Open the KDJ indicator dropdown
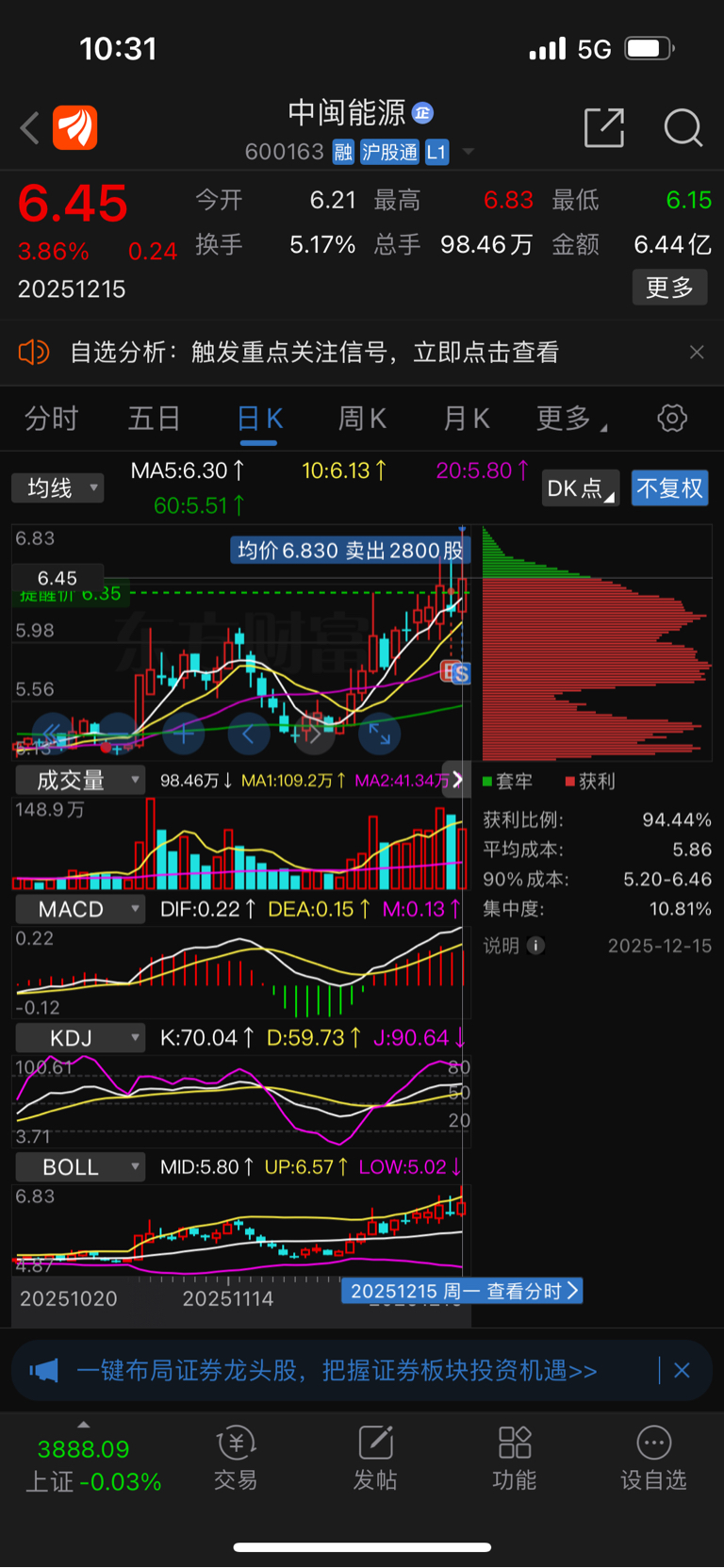This screenshot has height=1568, width=724. click(79, 1038)
